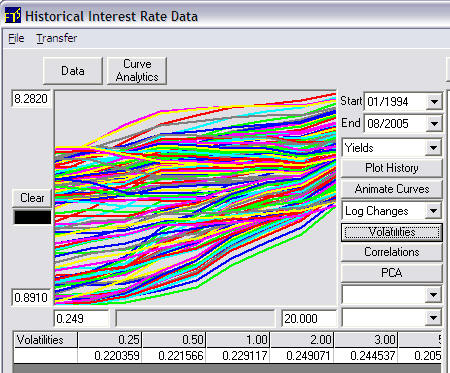Click the FTS application icon in title bar
450x373 pixels.
(x=13, y=15)
